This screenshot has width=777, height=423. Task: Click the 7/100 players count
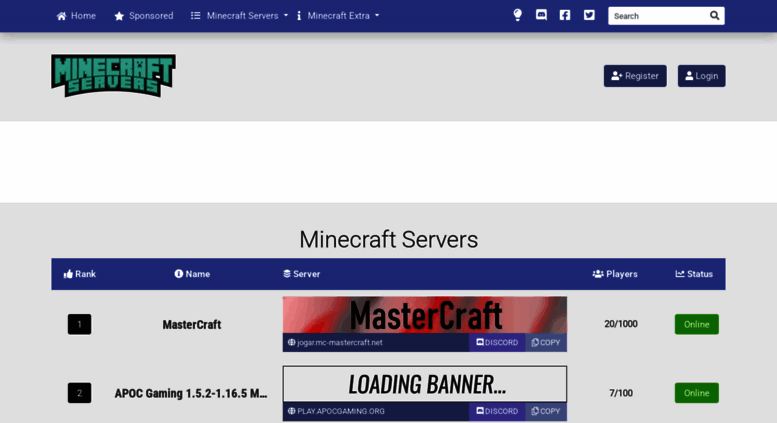[620, 393]
